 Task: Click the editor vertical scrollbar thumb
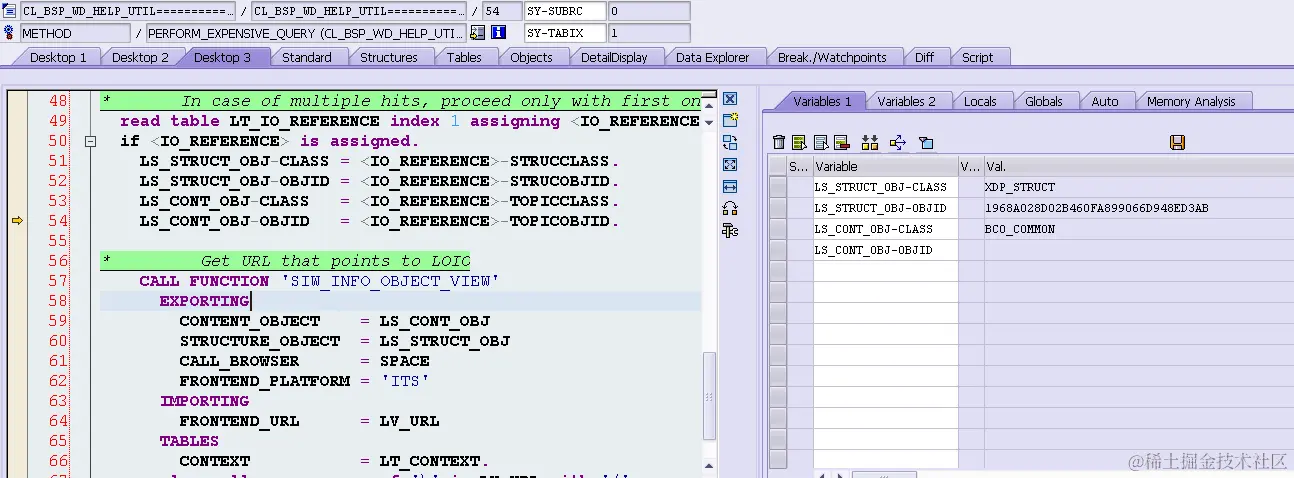(x=709, y=396)
